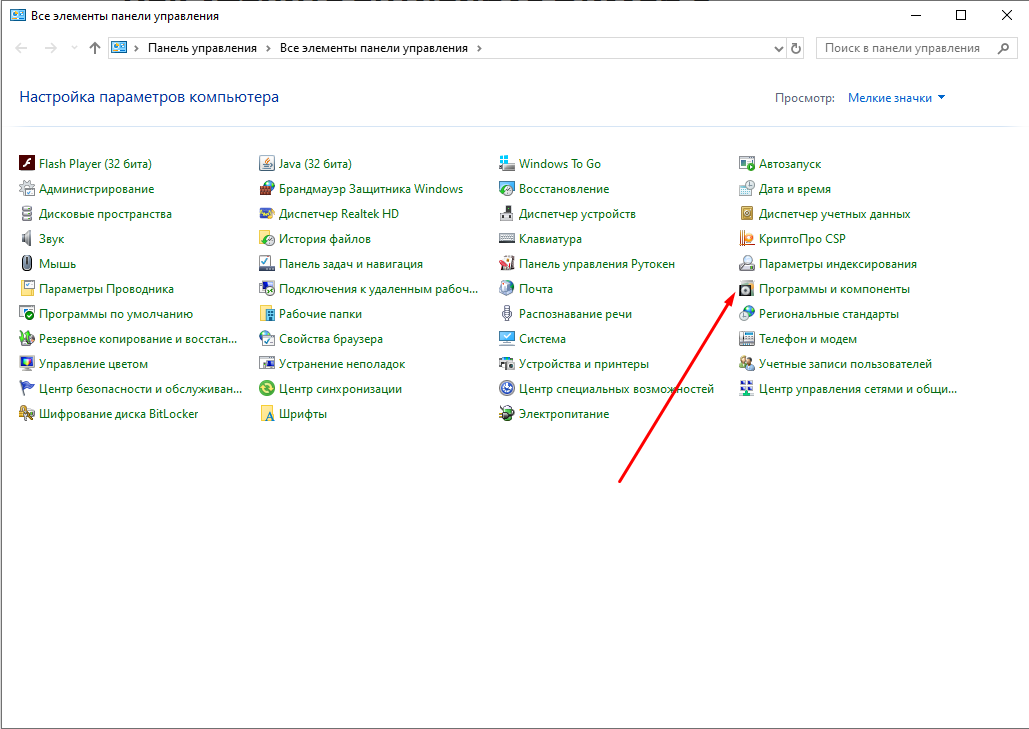The image size is (1029, 729).
Task: Expand chevron after Все элементы панели управления
Action: 479,48
